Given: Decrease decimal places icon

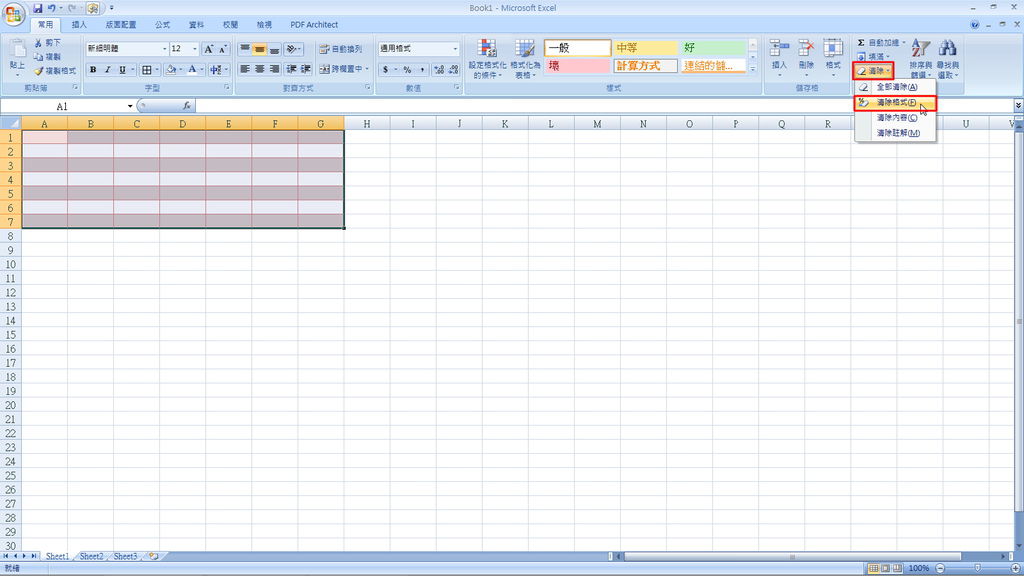Looking at the screenshot, I should pyautogui.click(x=453, y=69).
